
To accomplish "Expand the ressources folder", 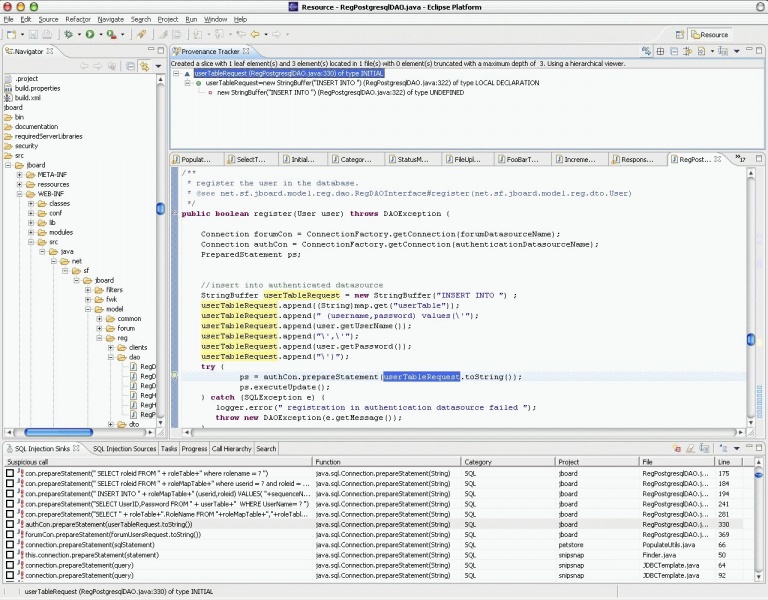I will click(20, 184).
